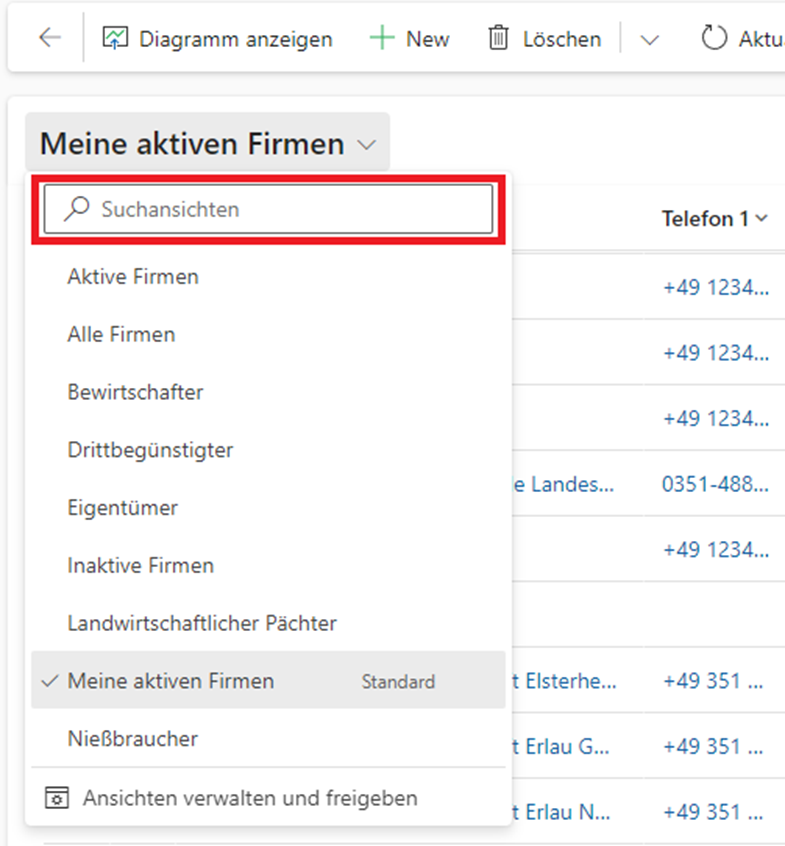Select Landwirtschaftlicher Pächter view

[x=202, y=624]
